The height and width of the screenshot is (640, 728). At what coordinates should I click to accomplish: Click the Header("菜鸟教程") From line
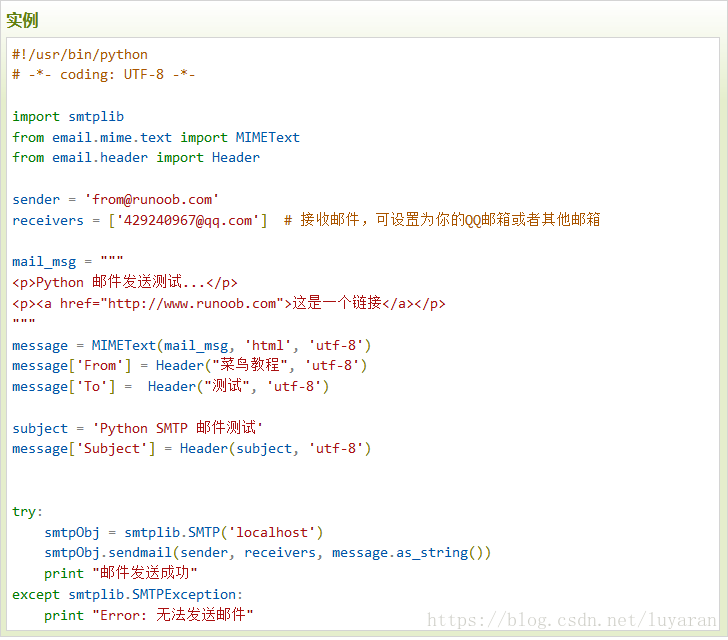(189, 366)
